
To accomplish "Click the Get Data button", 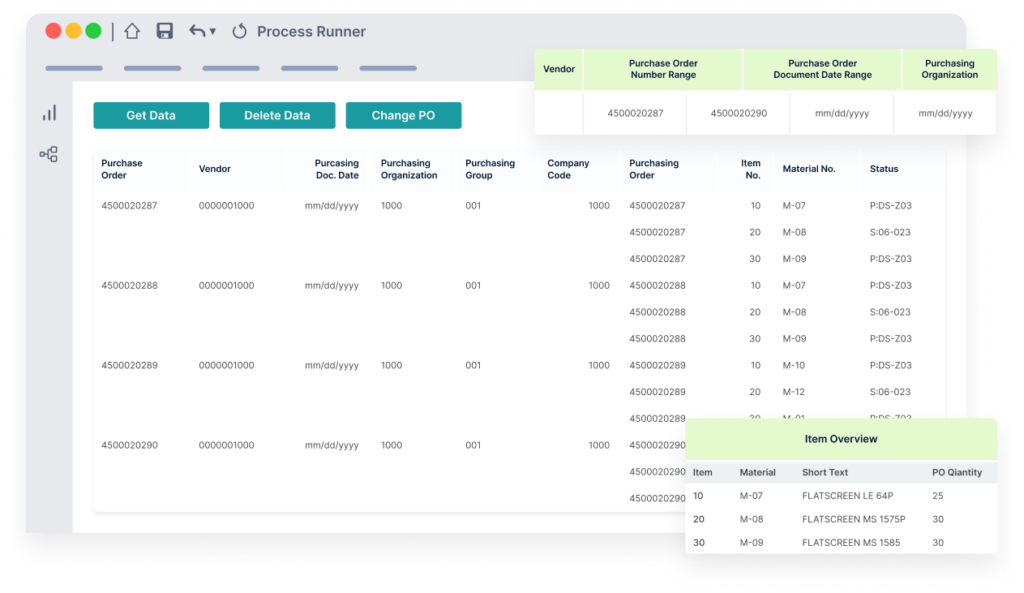I will 151,115.
